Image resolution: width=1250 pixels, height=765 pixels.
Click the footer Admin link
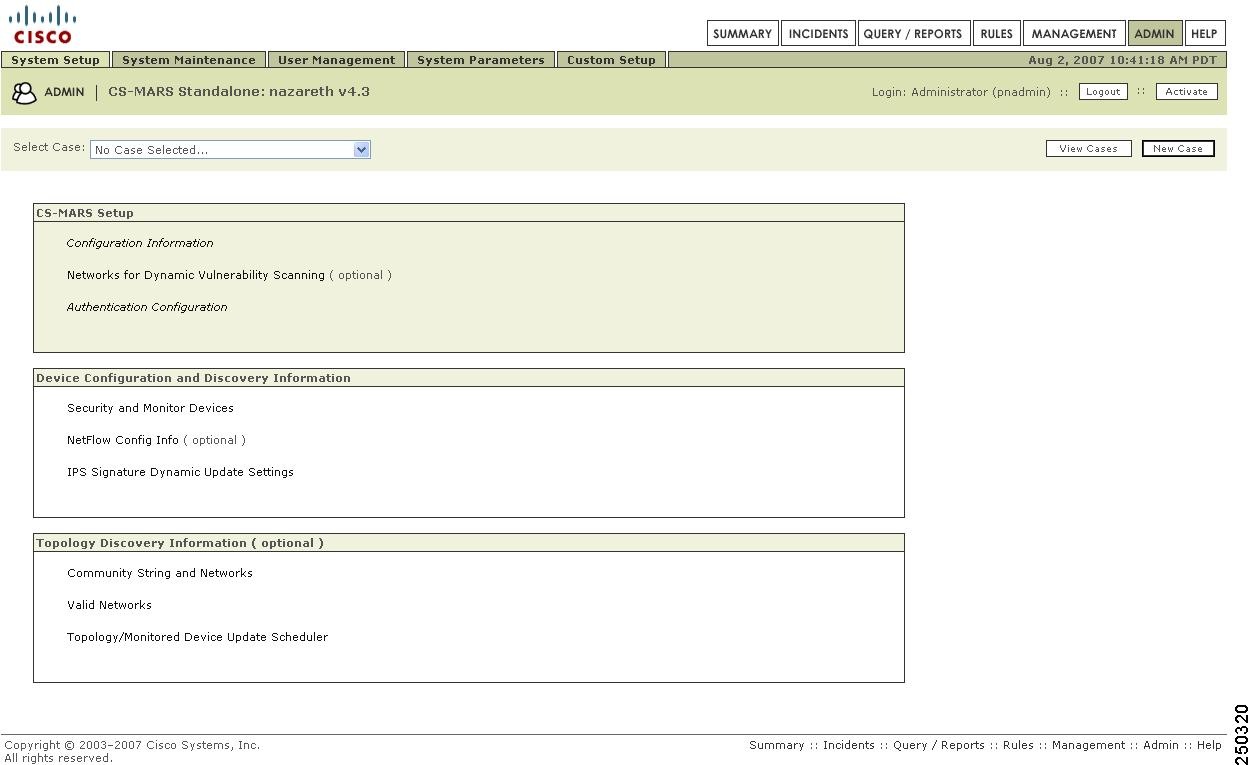pos(1161,745)
